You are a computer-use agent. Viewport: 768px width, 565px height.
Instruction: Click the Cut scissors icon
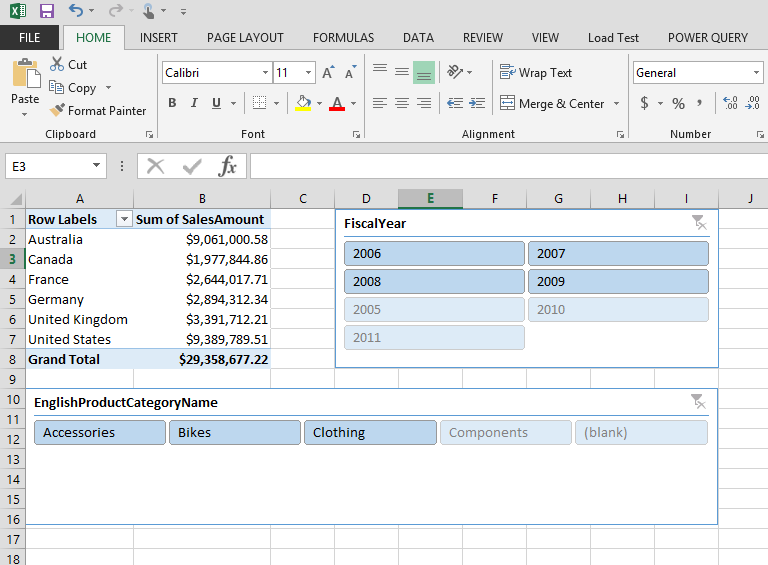click(57, 64)
